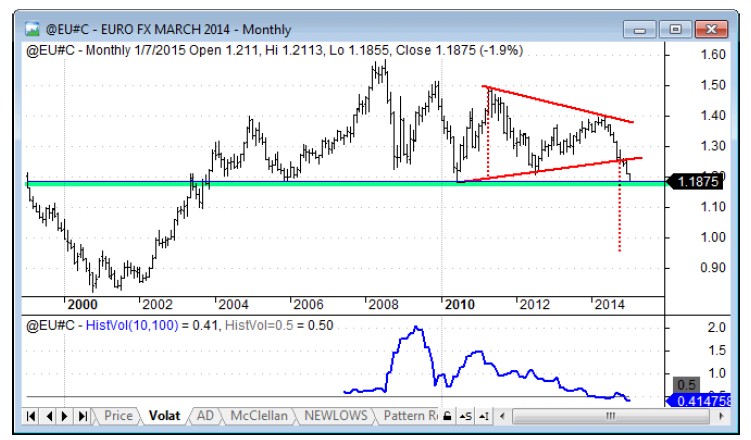Click the chart window title-bar icon
The height and width of the screenshot is (440, 751).
[32, 29]
